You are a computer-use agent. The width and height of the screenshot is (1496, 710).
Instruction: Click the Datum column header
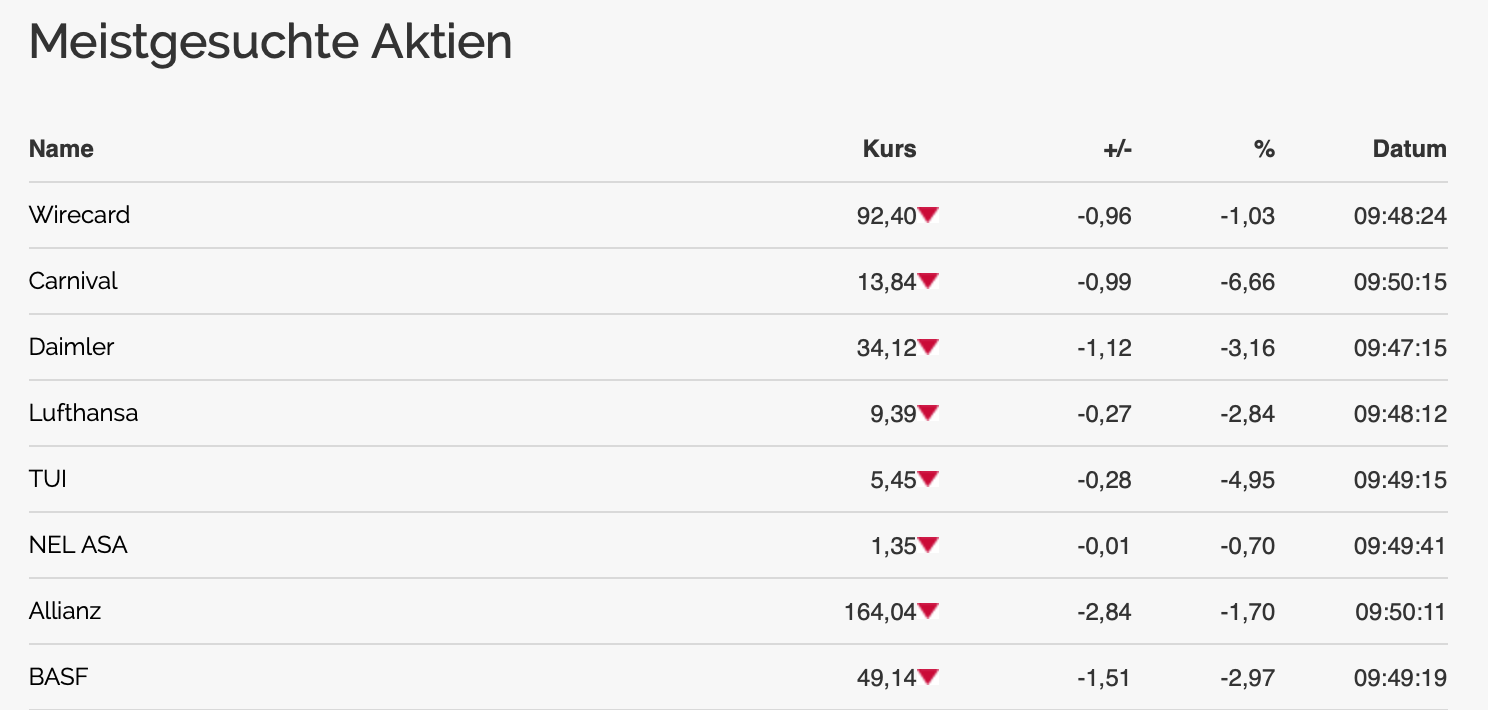[x=1409, y=149]
